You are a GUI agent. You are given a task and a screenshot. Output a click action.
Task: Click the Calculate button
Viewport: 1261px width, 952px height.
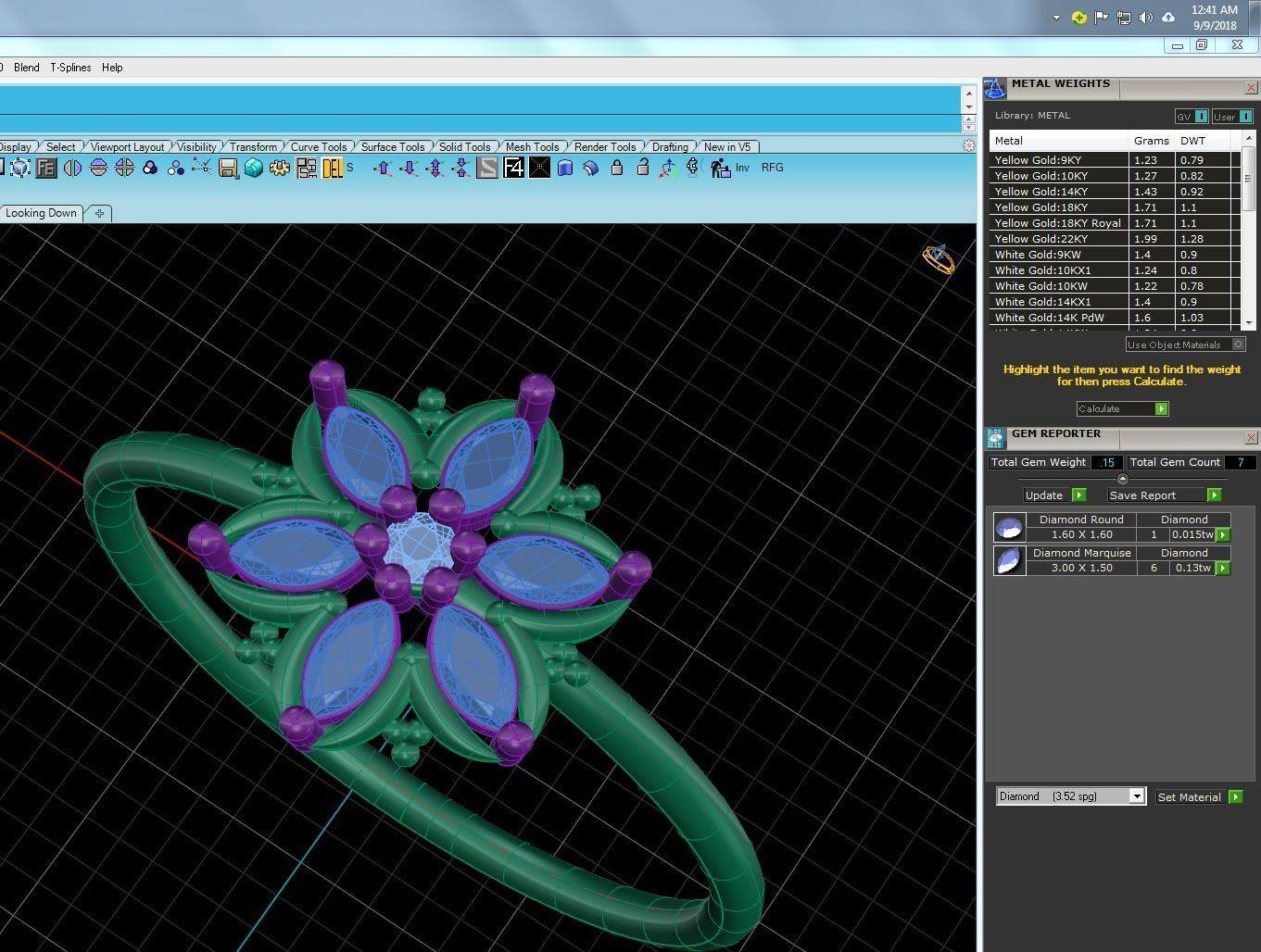coord(1122,408)
